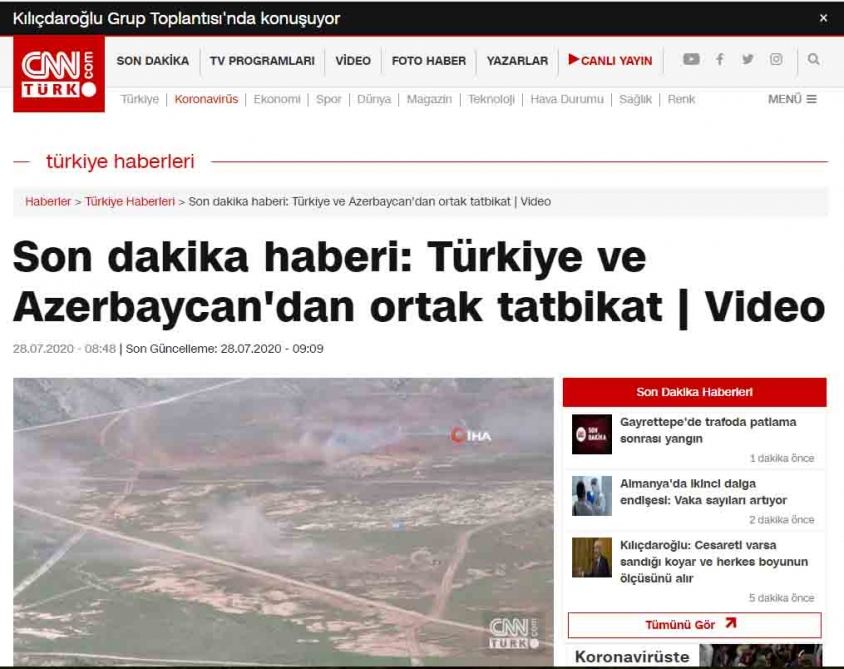Go to Ekonomi category
Screen dimensions: 844x669
(x=277, y=99)
